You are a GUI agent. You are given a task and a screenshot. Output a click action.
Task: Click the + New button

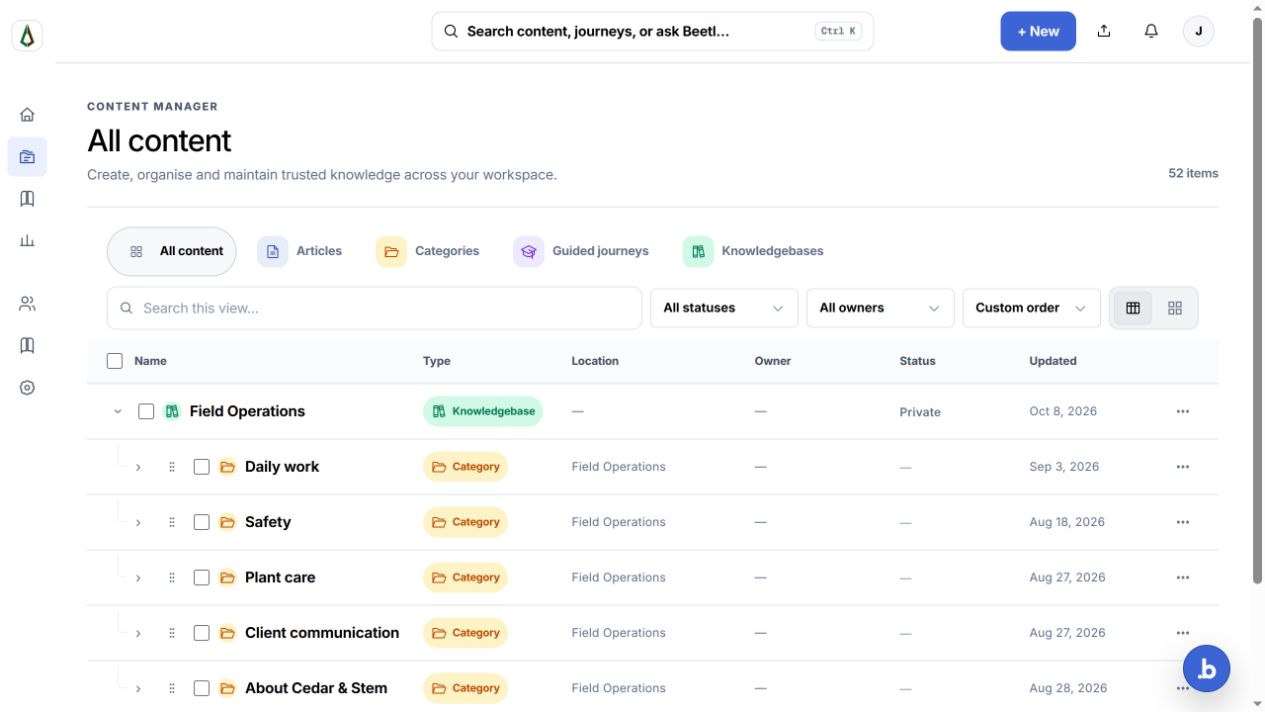pyautogui.click(x=1038, y=31)
